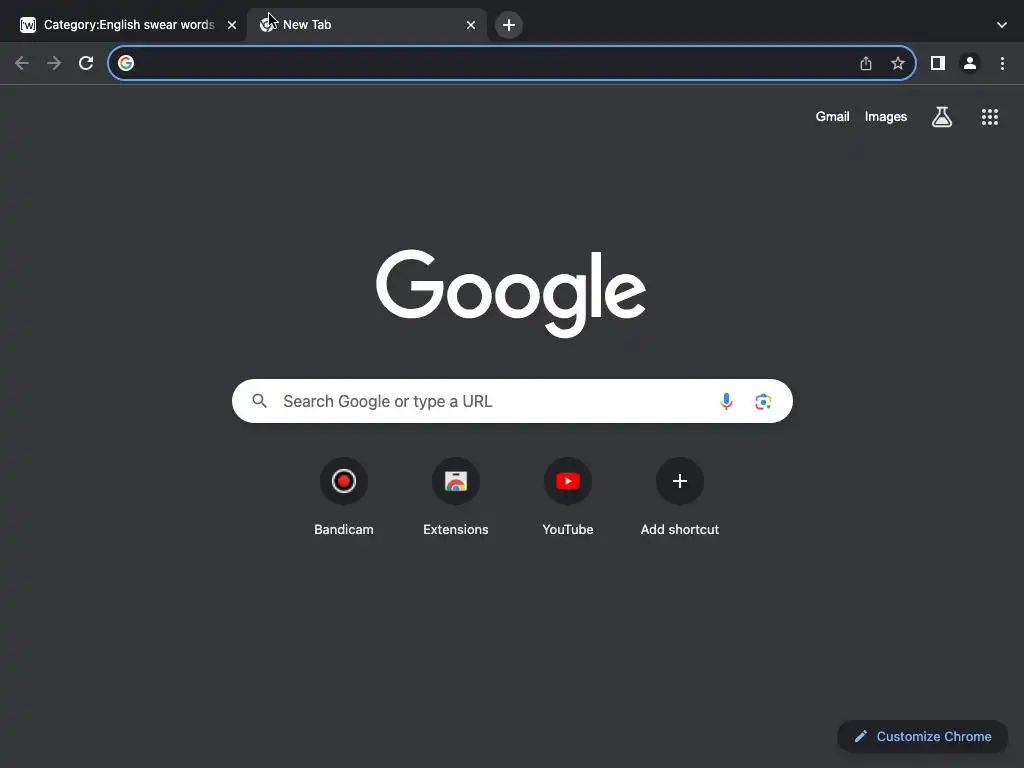Click the Google logo
Viewport: 1024px width, 768px height.
tap(511, 293)
